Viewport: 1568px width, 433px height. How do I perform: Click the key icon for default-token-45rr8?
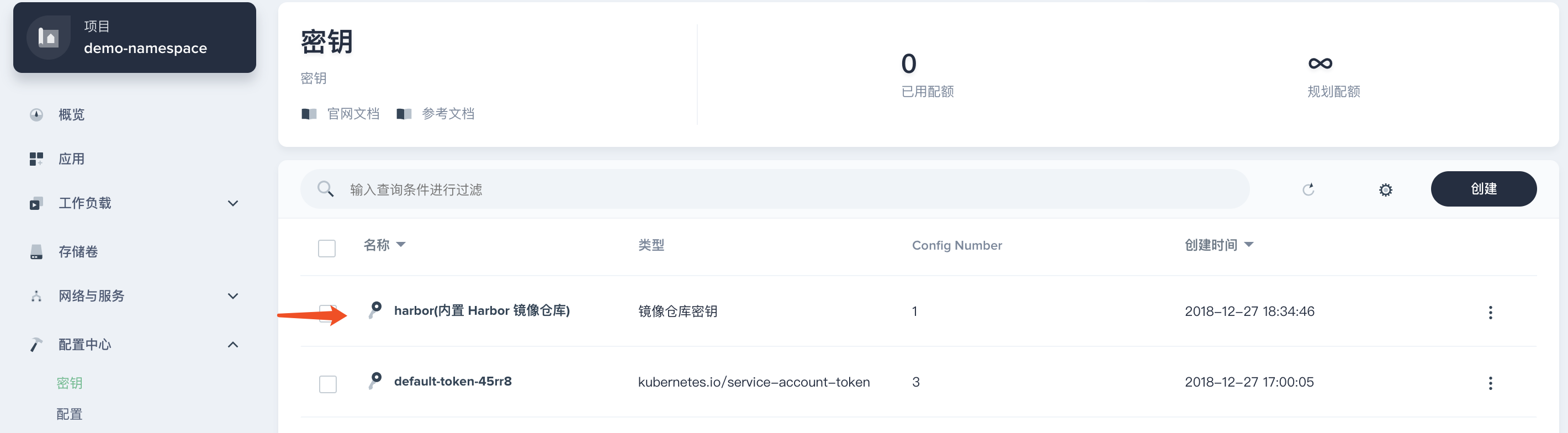pos(375,381)
